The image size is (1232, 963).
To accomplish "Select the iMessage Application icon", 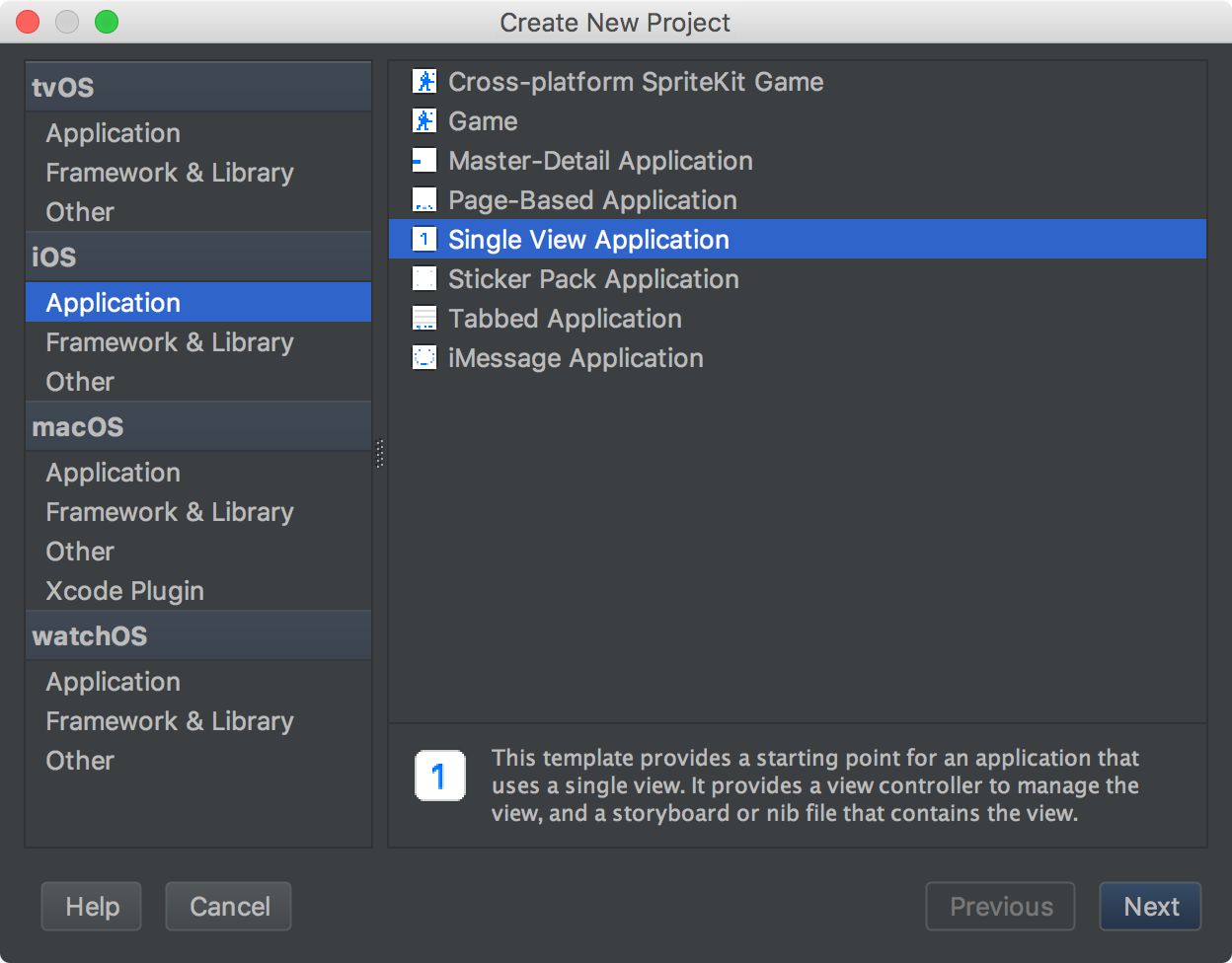I will 424,358.
